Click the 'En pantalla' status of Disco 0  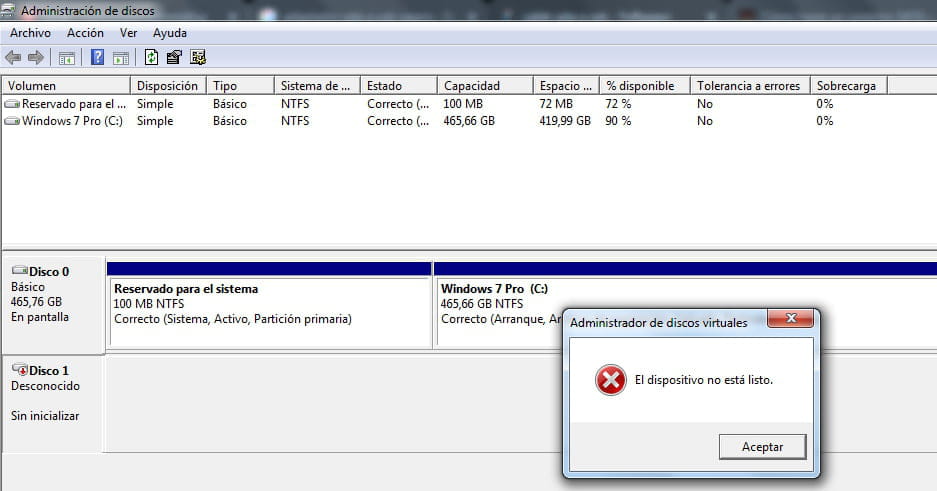[39, 317]
